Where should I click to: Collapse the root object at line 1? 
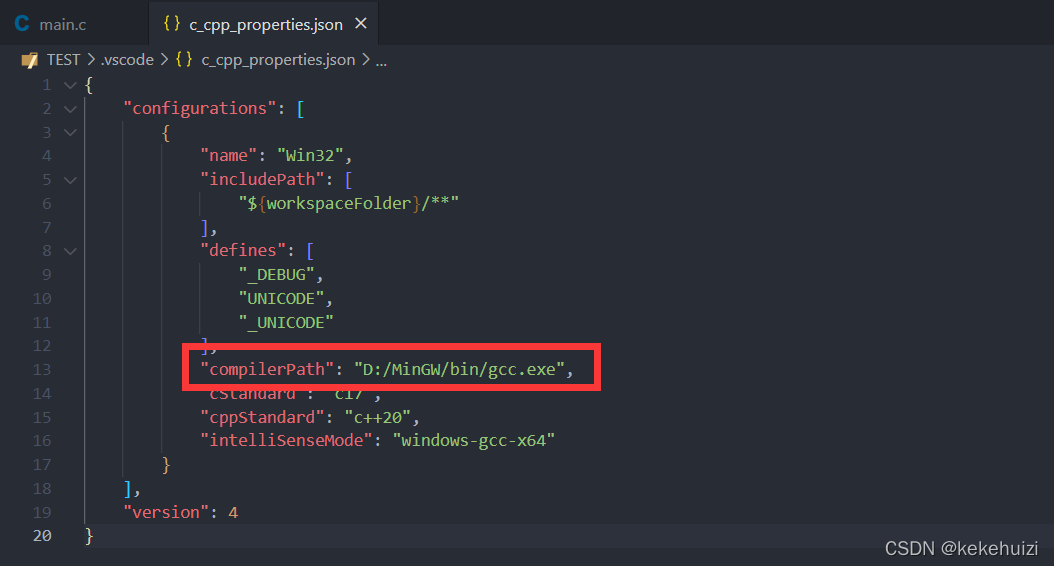tap(70, 85)
